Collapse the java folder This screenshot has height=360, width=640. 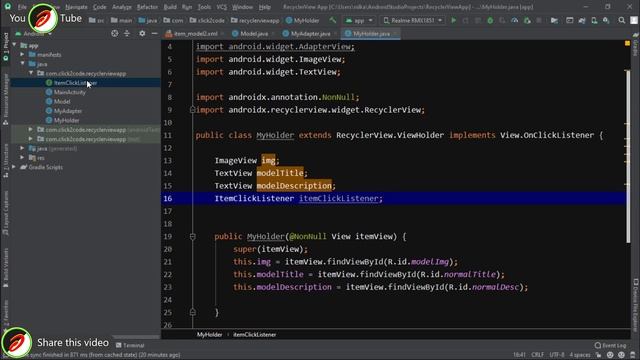click(x=22, y=64)
